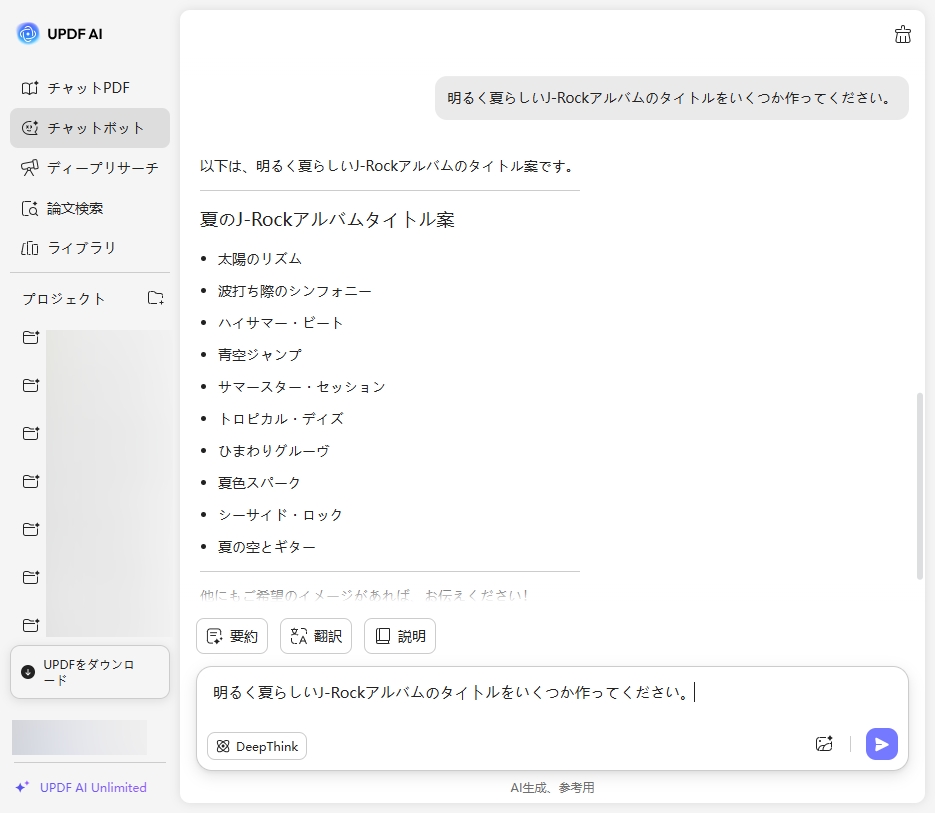
Task: Click the title 青空ジャンプ
Action: (259, 355)
